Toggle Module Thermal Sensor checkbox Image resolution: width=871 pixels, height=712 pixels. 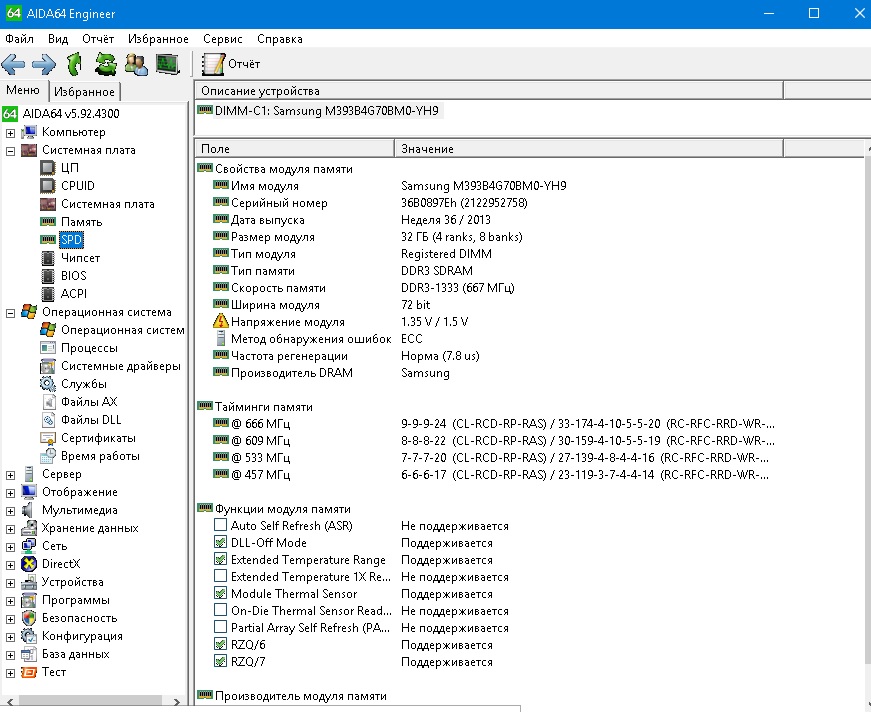[x=221, y=593]
